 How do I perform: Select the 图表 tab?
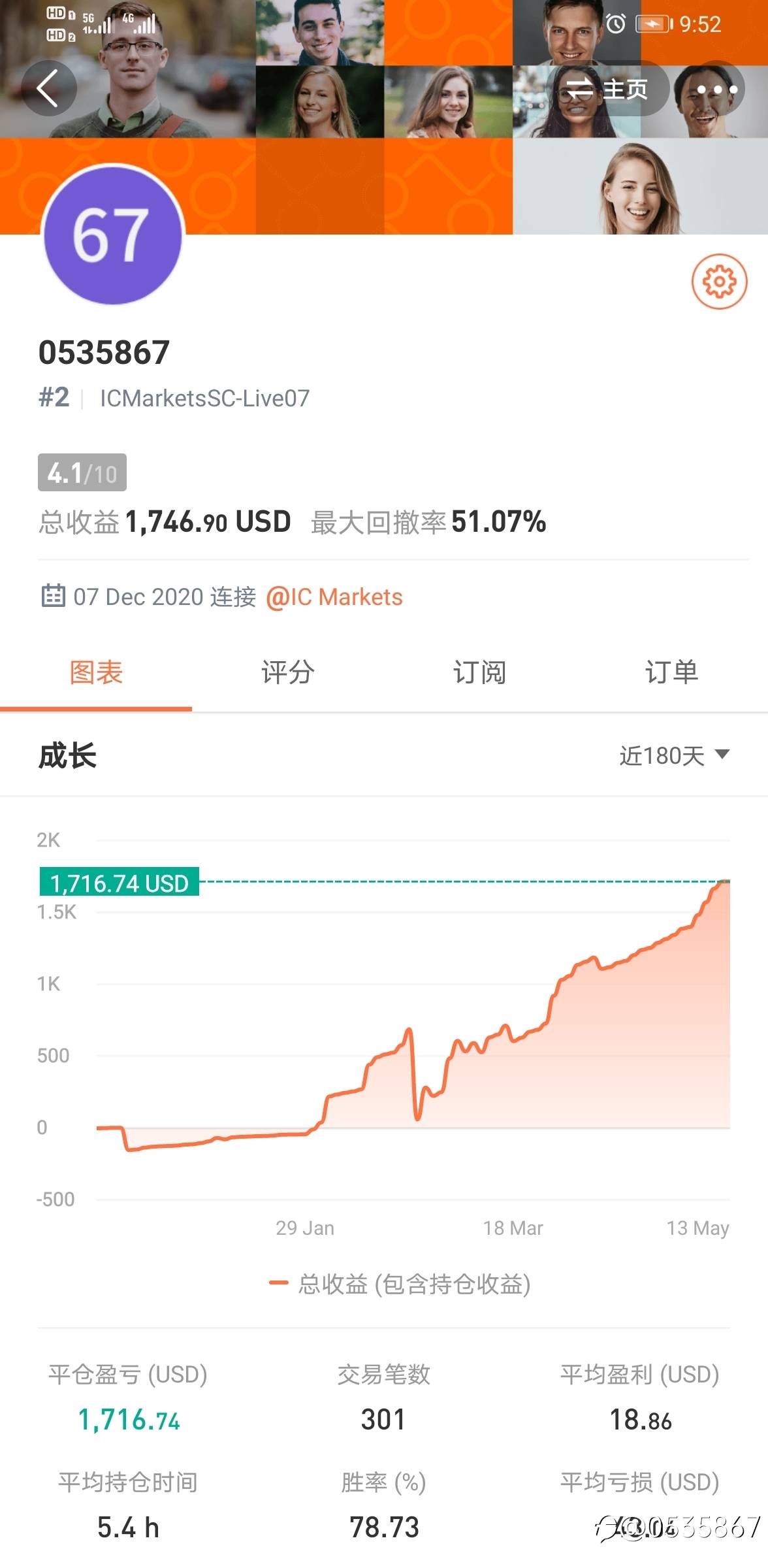[96, 672]
